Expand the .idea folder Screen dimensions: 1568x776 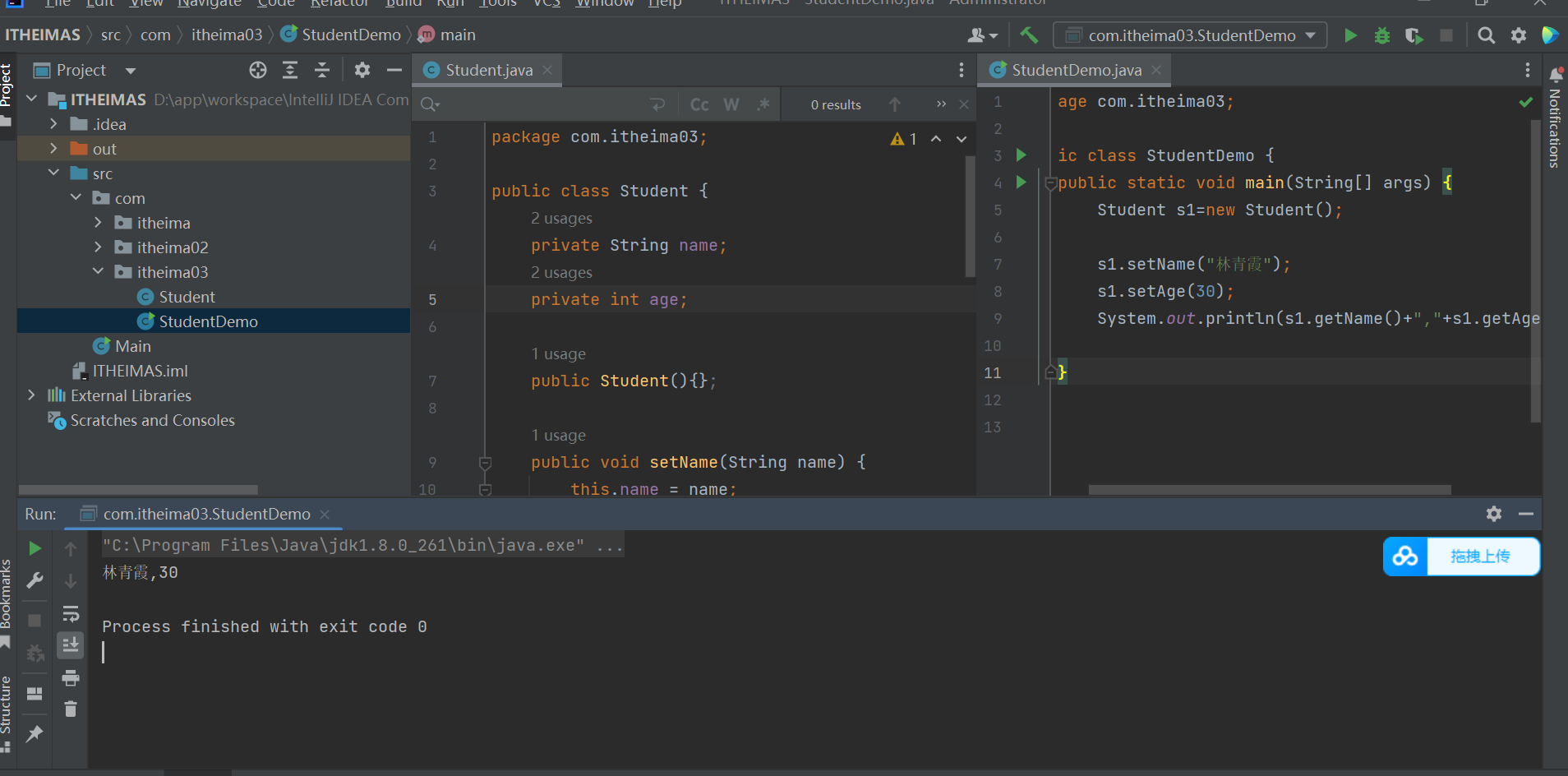(54, 124)
